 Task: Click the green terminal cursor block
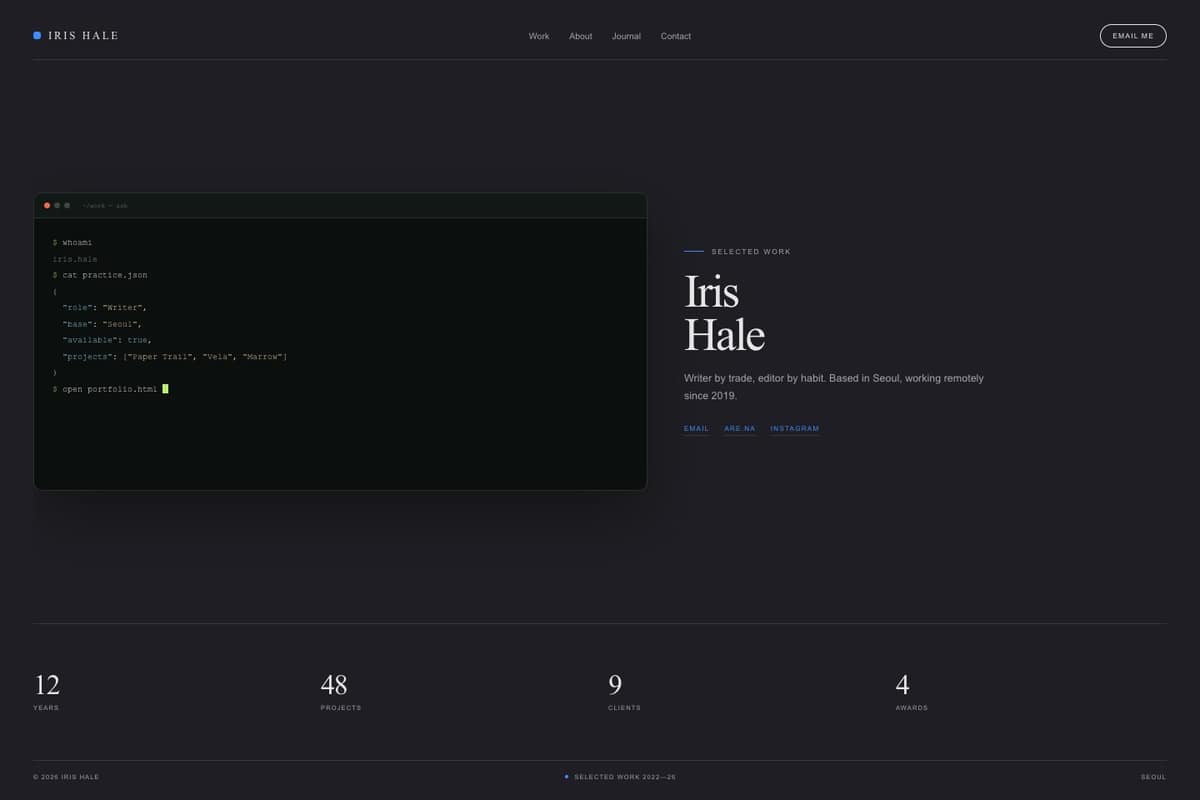pyautogui.click(x=165, y=389)
